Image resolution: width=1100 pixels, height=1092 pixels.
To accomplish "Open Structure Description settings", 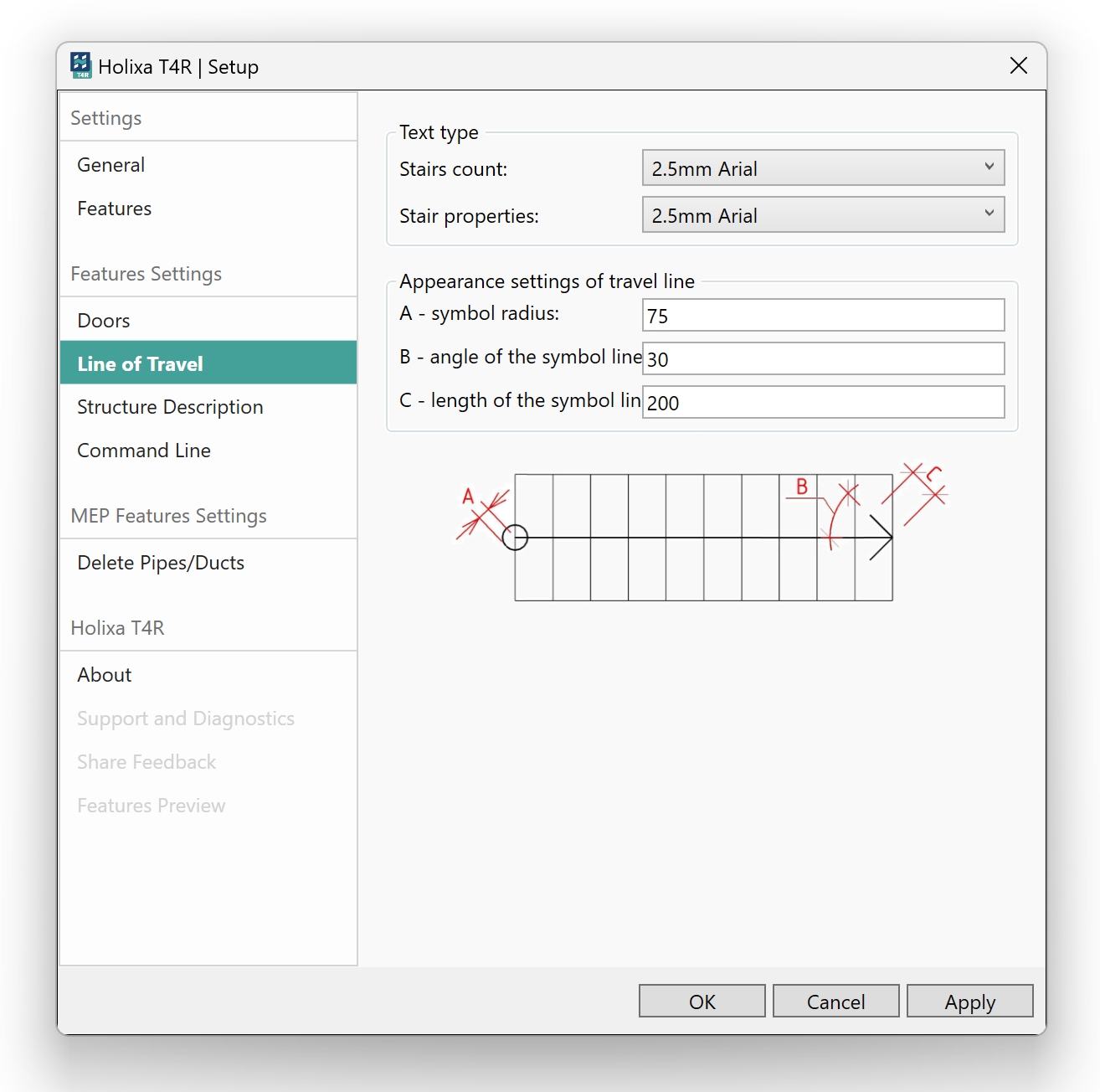I will [x=170, y=407].
